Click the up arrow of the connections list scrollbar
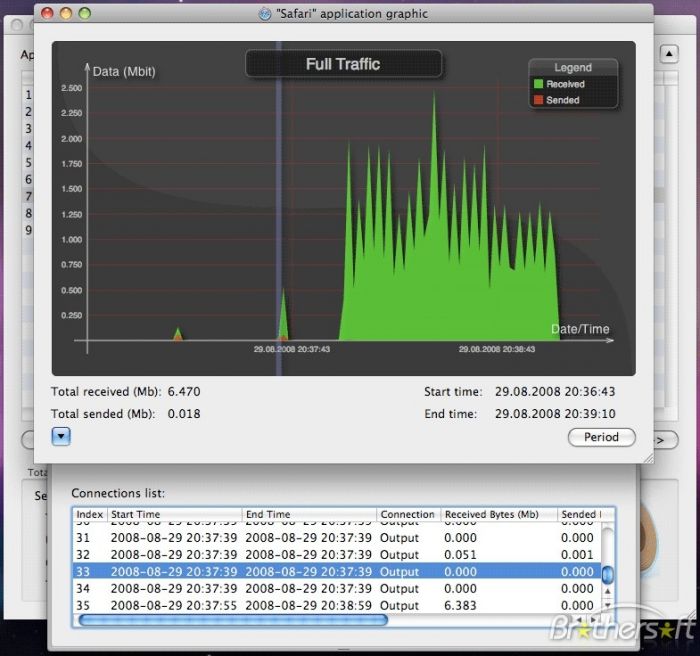The width and height of the screenshot is (700, 656). point(608,591)
